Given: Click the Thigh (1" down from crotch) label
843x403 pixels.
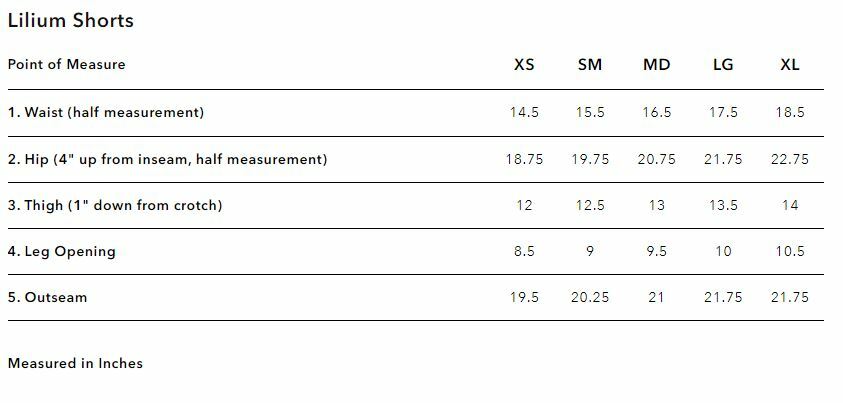Looking at the screenshot, I should [115, 205].
